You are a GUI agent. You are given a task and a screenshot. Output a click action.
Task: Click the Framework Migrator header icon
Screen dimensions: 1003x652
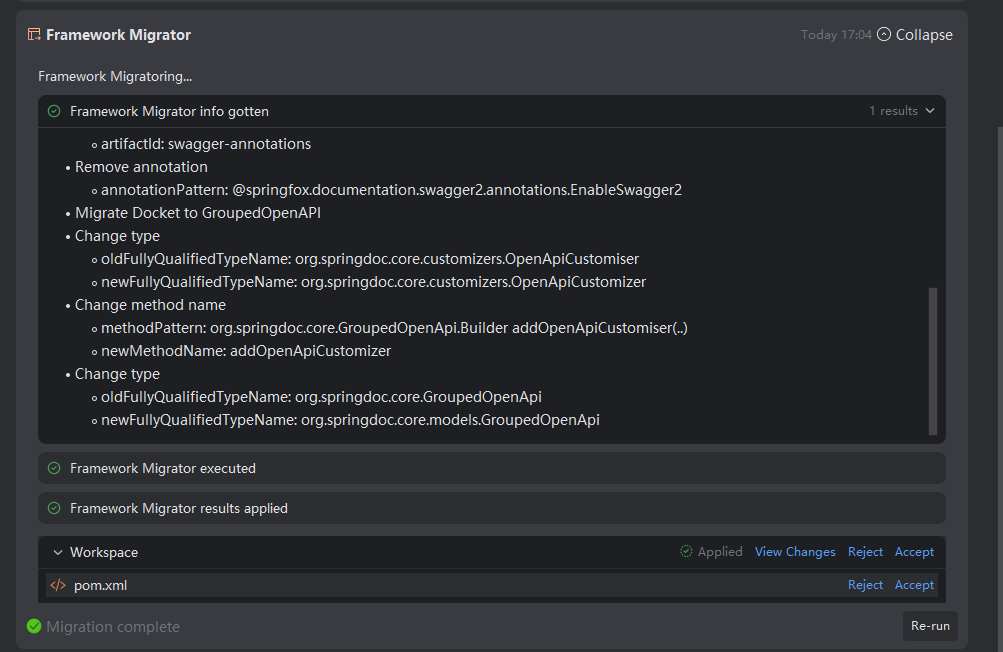34,35
